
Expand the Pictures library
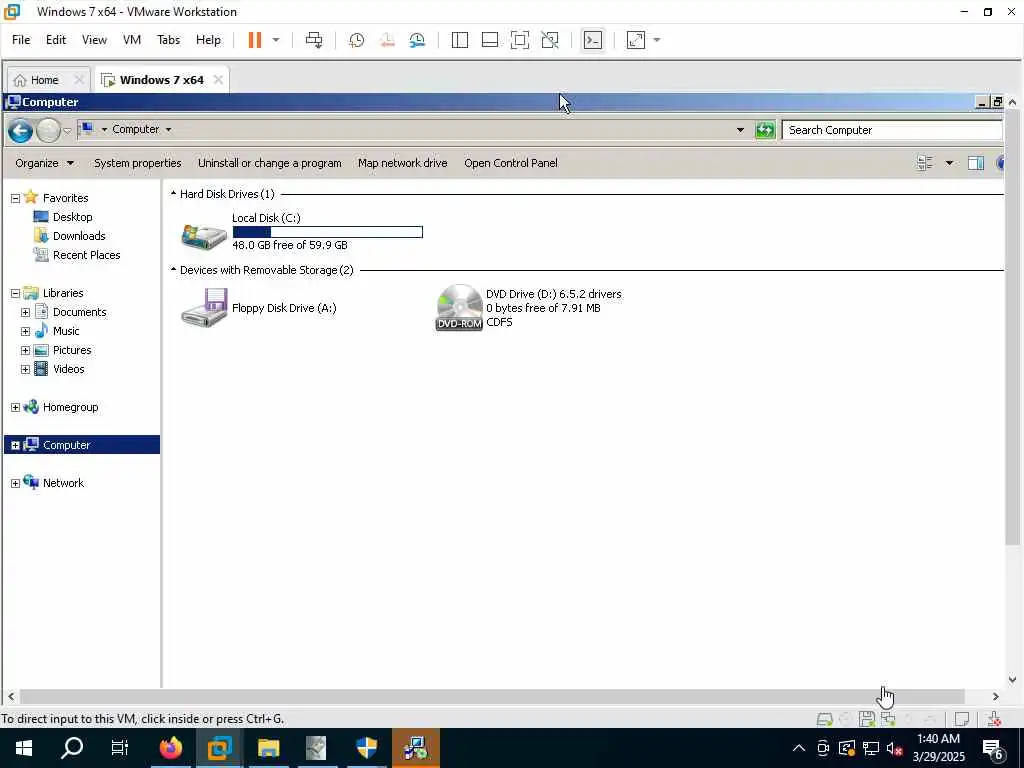pos(25,350)
